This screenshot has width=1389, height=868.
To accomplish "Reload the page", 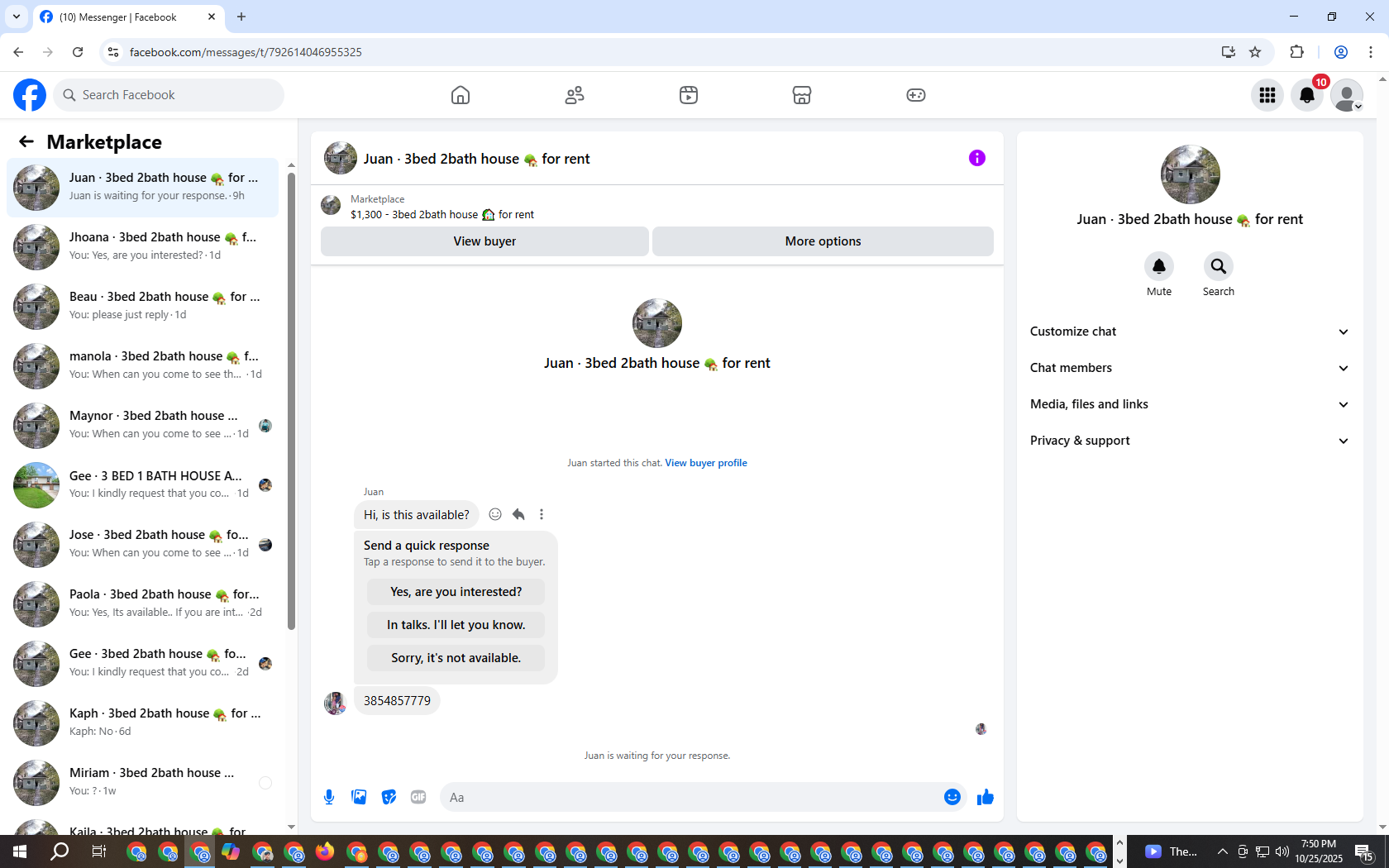I will [78, 52].
